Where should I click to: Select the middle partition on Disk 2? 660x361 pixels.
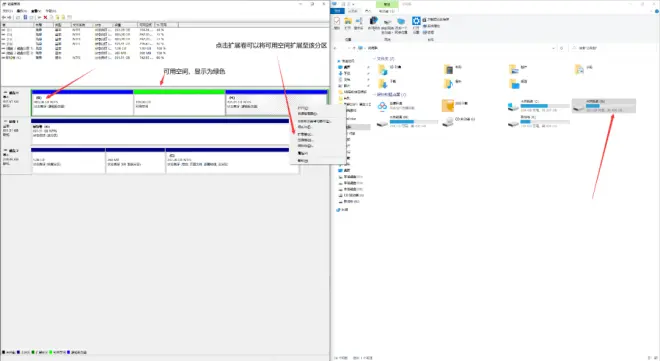[135, 160]
